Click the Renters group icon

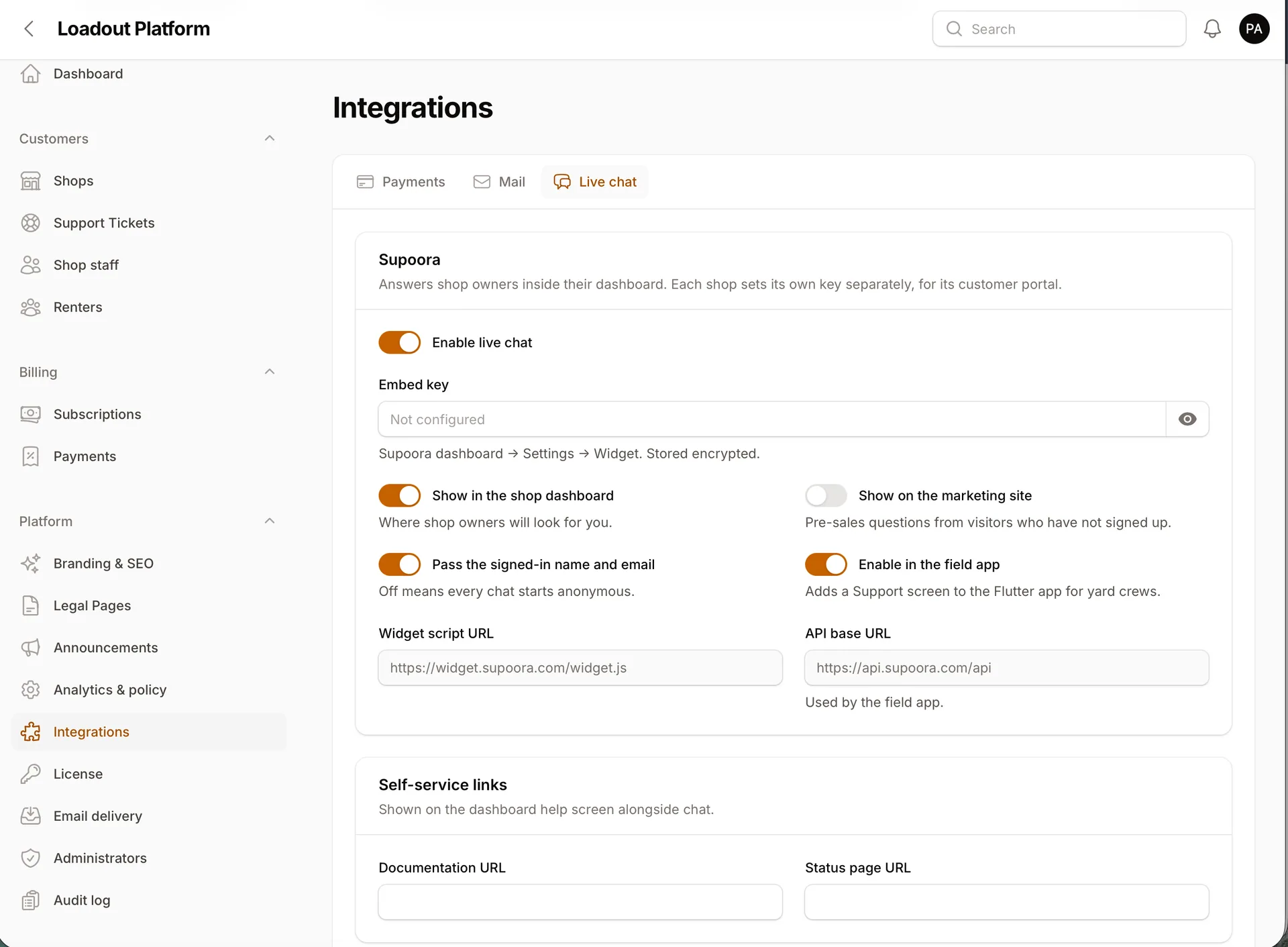[30, 307]
